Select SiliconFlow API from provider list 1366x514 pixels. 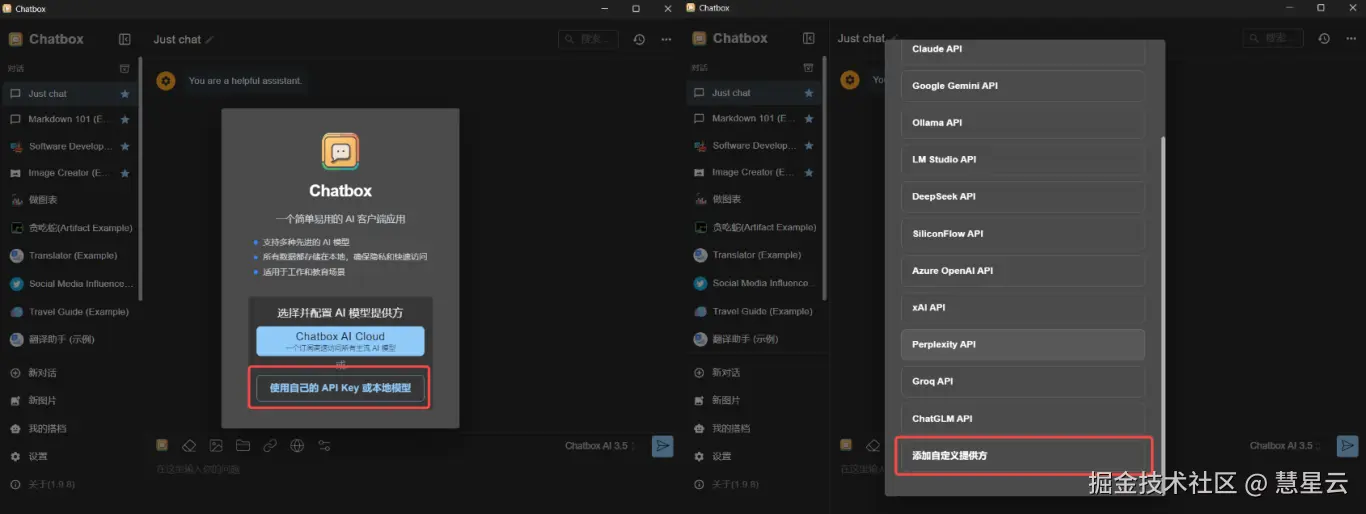pyautogui.click(x=1022, y=234)
